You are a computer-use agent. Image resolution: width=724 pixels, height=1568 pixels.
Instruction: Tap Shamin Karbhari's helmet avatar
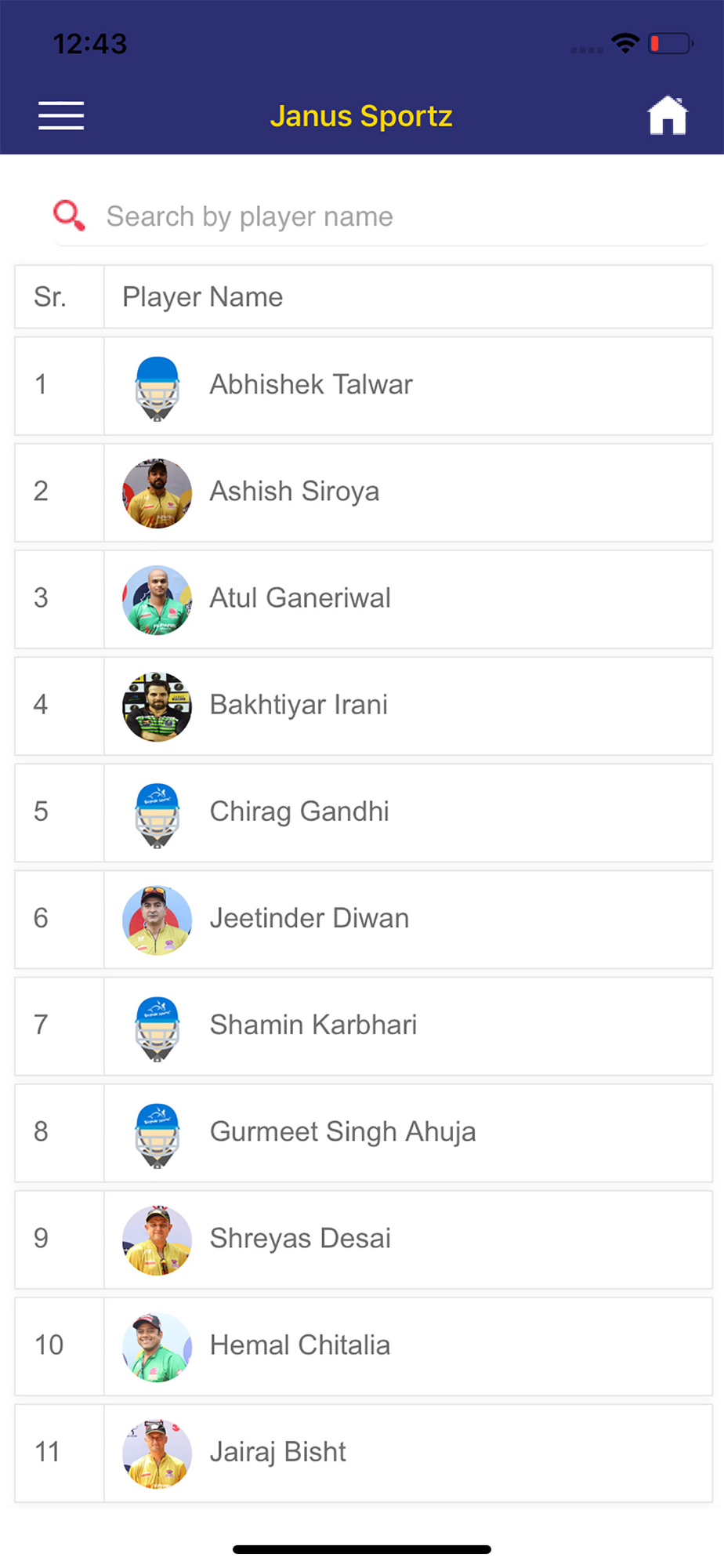click(157, 1028)
